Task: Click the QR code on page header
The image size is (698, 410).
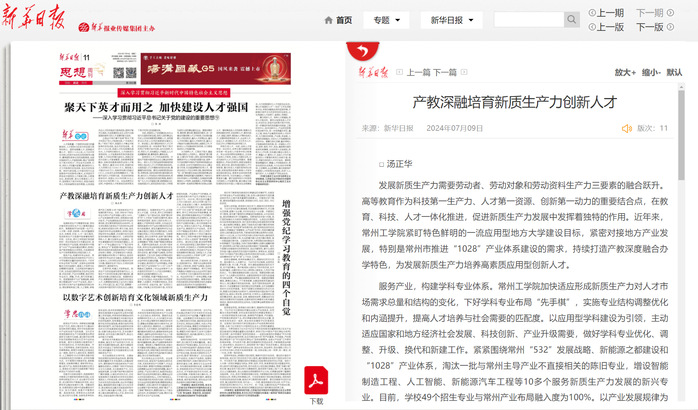Action: point(125,72)
